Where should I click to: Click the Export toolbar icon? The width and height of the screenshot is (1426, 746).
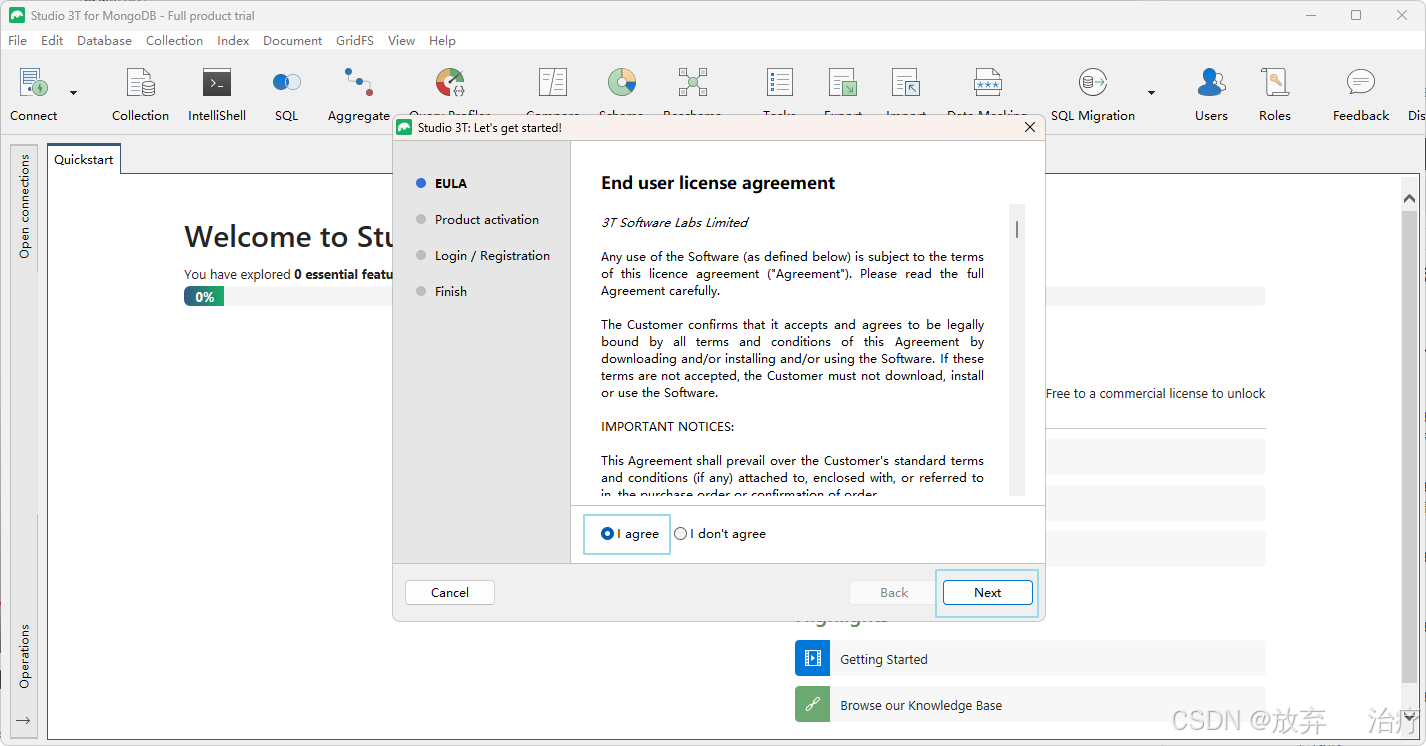pyautogui.click(x=843, y=83)
